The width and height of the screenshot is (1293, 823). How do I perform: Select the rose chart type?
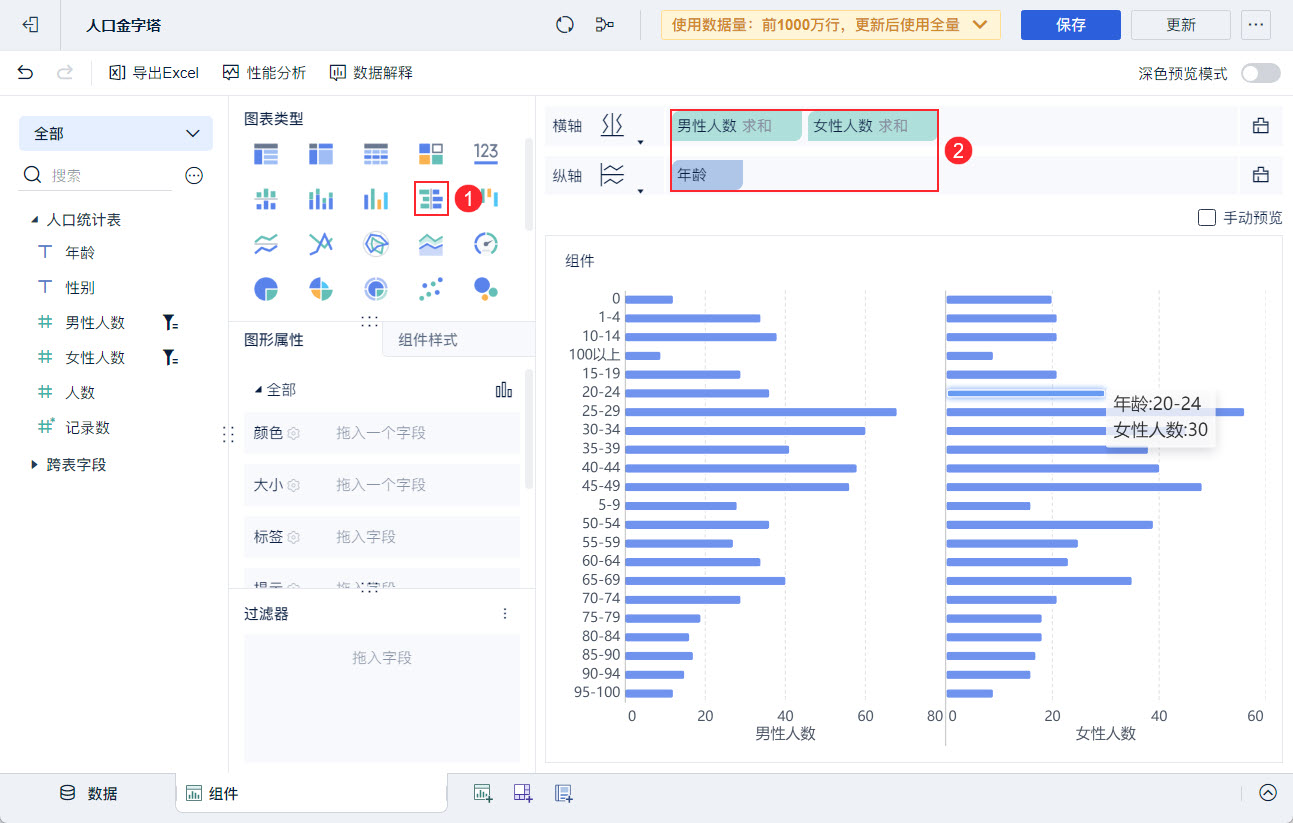(x=321, y=289)
